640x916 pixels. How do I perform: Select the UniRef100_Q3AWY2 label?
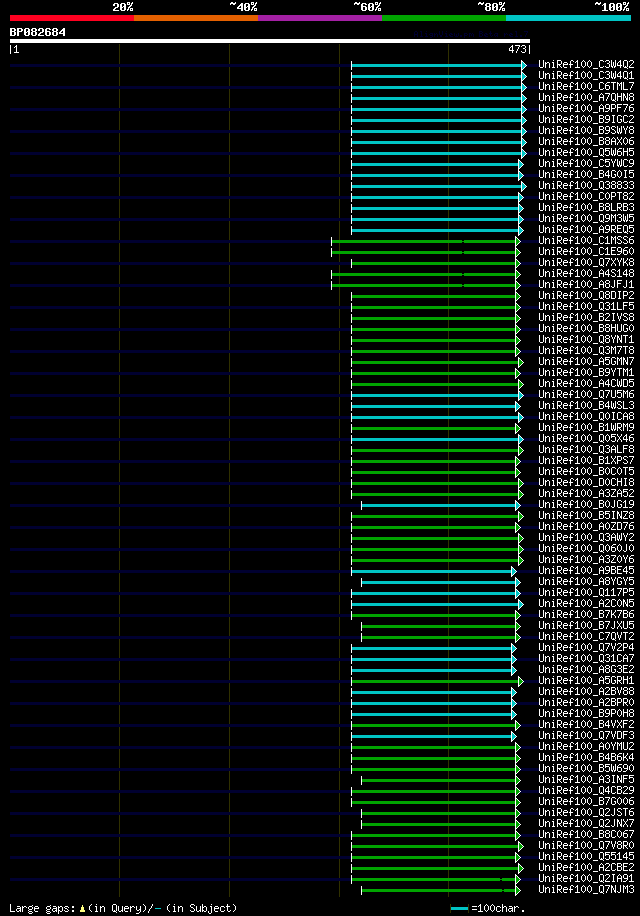pos(586,538)
